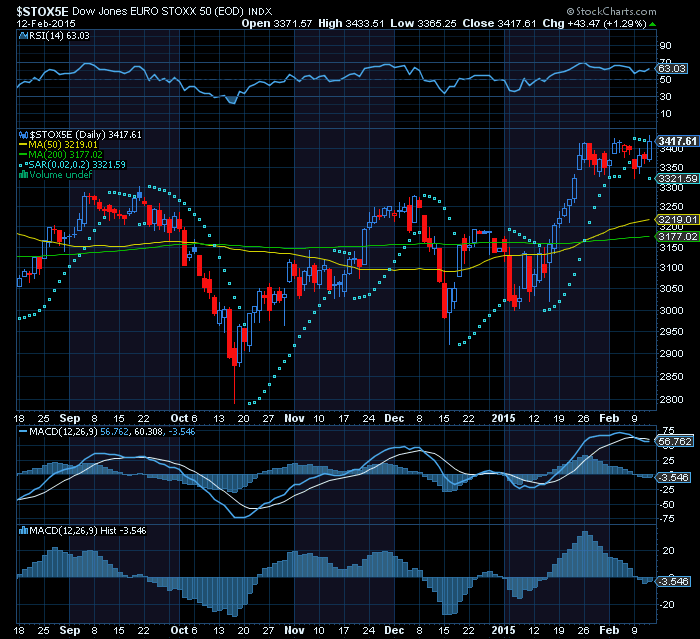Click the 12-Feb-2015 date label
Image resolution: width=700 pixels, height=639 pixels.
[46, 24]
